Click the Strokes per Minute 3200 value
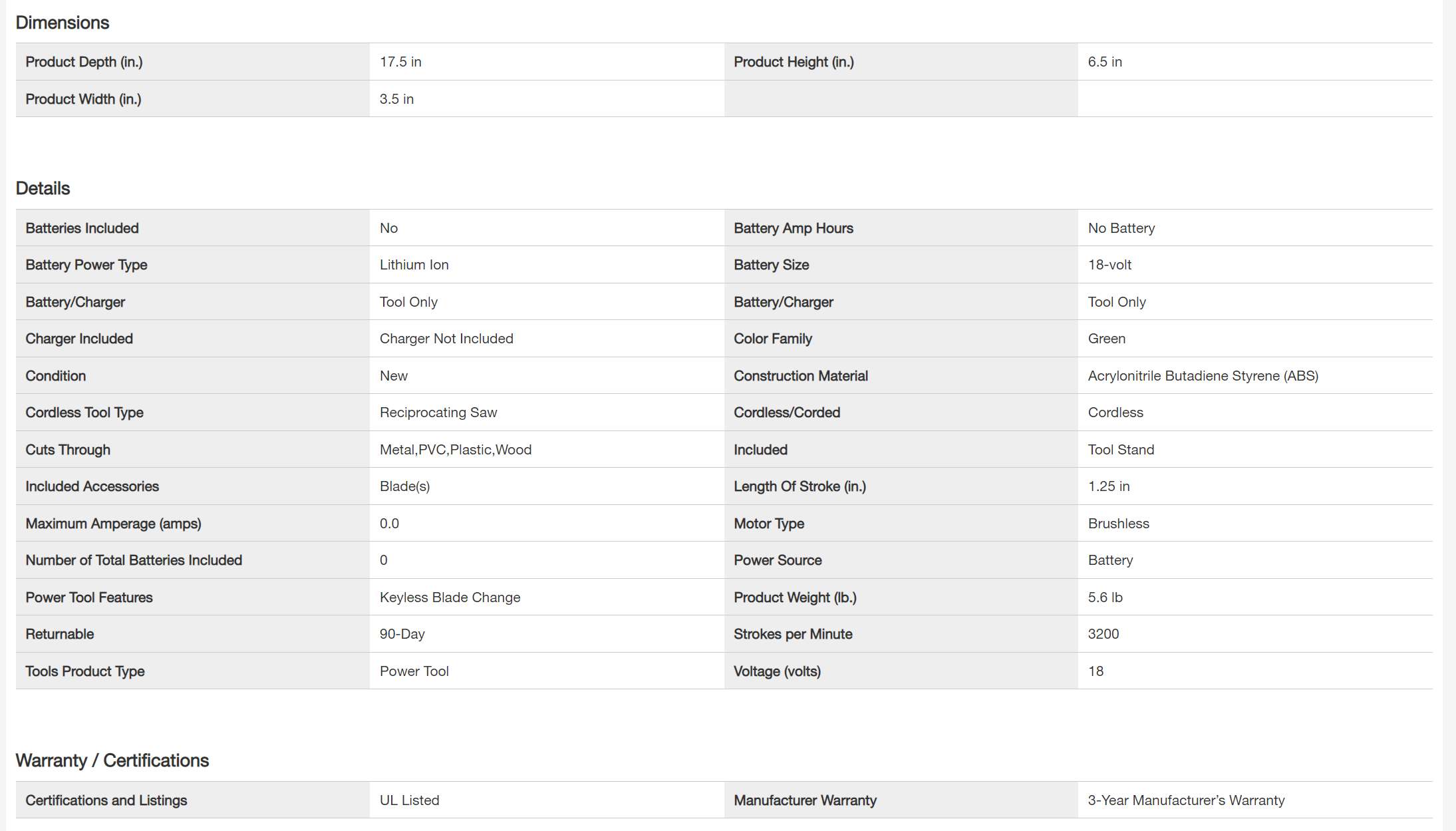The height and width of the screenshot is (831, 1456). (1103, 634)
